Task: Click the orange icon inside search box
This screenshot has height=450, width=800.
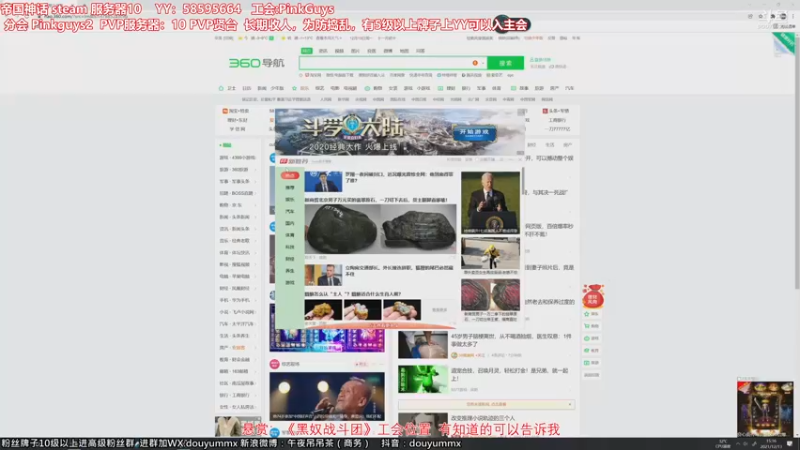Action: [475, 63]
